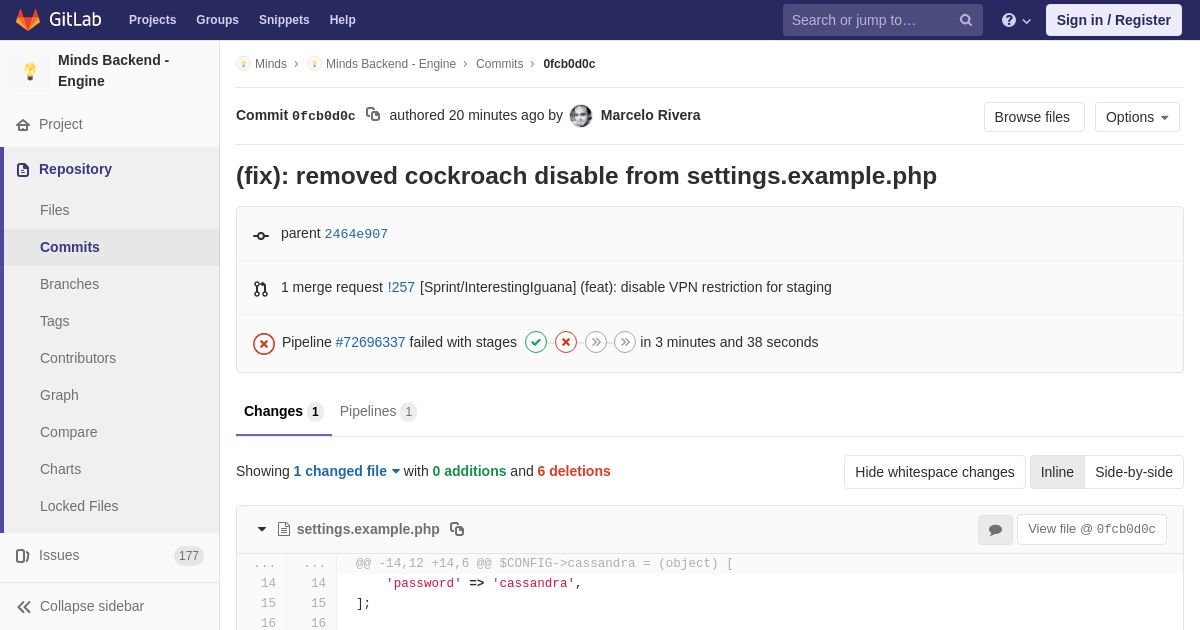Collapse the settings.example.php diff
This screenshot has height=630, width=1200.
262,529
